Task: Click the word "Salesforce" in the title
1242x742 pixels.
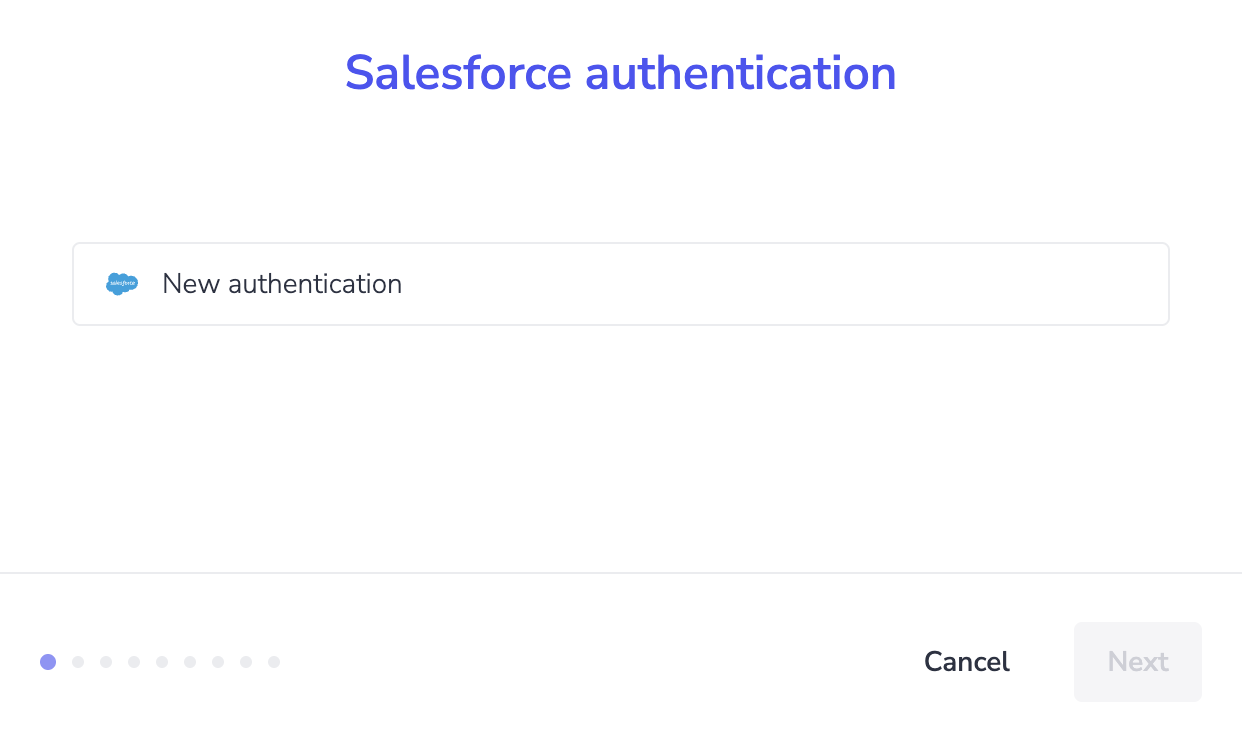Action: click(458, 73)
